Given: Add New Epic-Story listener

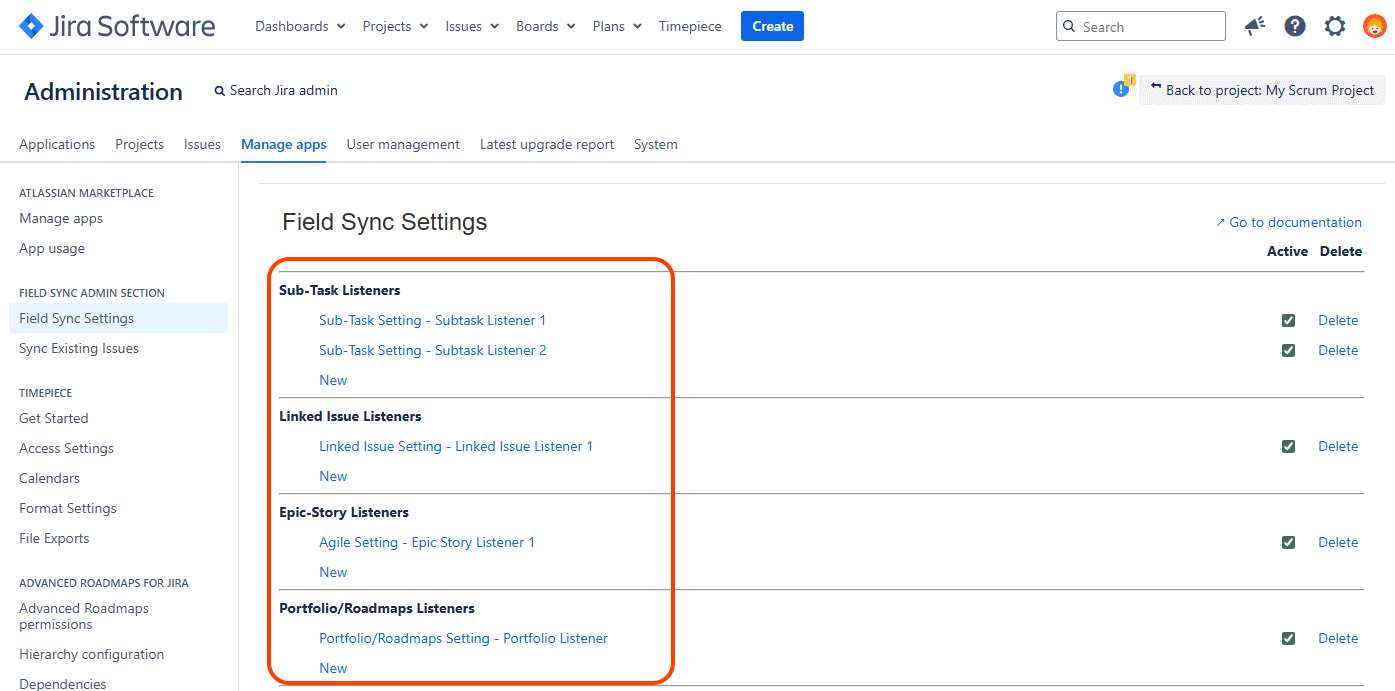Looking at the screenshot, I should point(333,573).
